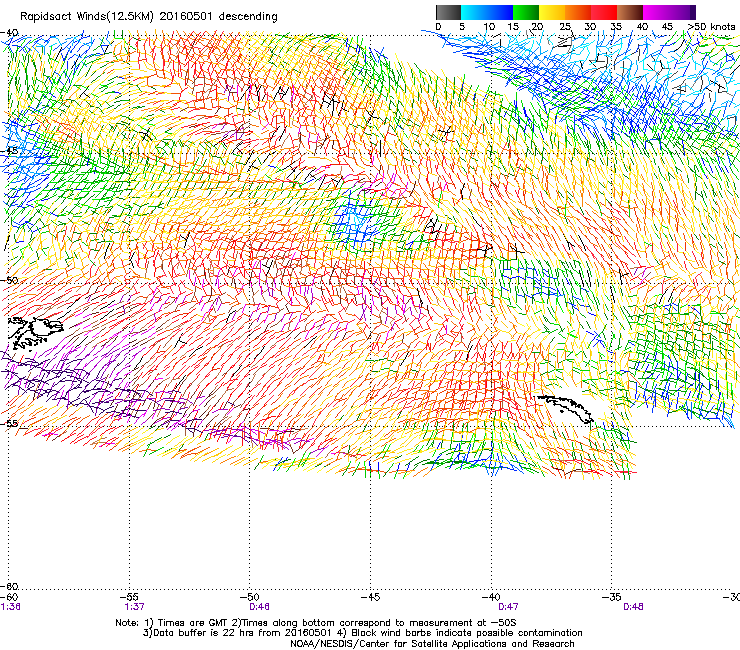740x650 pixels.
Task: Click the -45 longitude axis label
Action: click(x=371, y=597)
